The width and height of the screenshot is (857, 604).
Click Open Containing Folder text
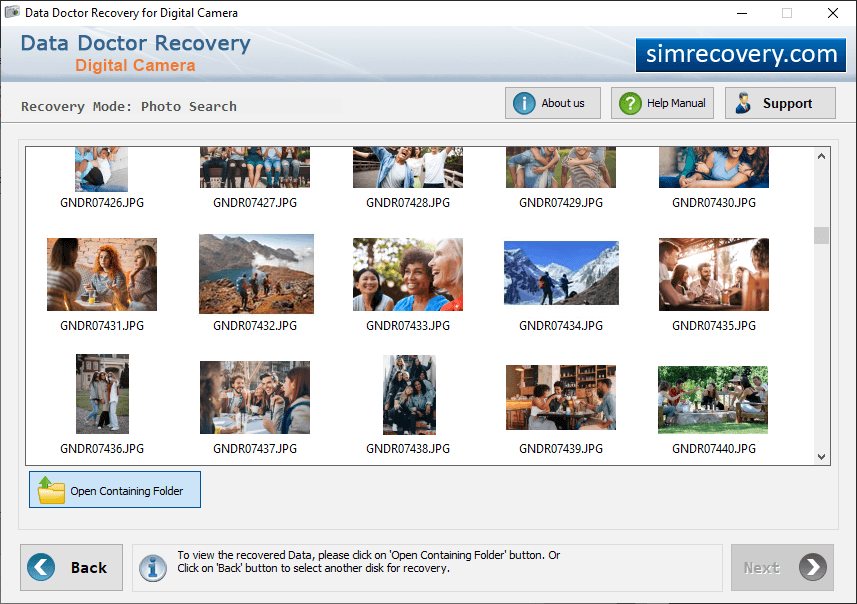[x=127, y=491]
